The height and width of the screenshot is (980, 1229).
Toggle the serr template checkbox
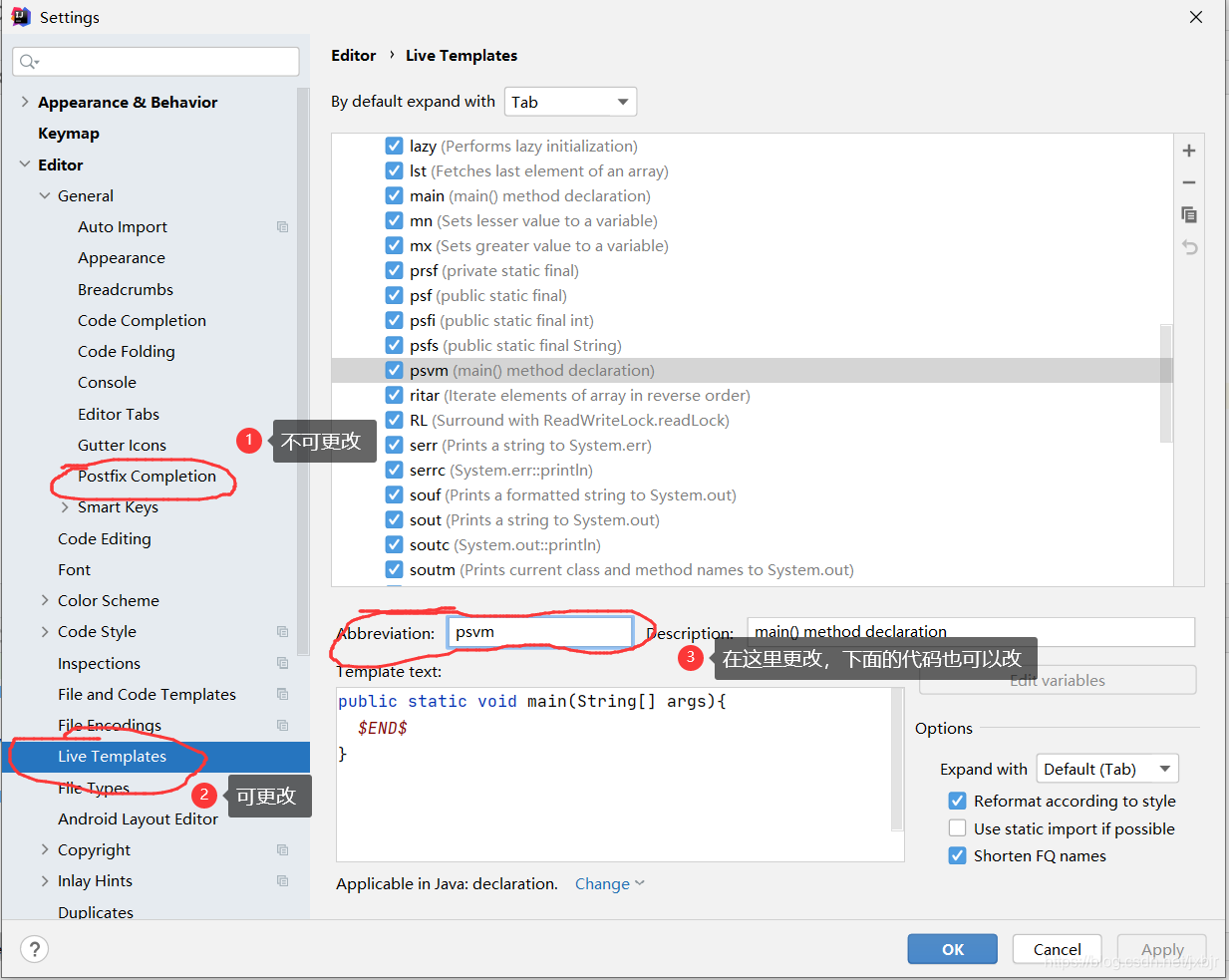pyautogui.click(x=394, y=445)
